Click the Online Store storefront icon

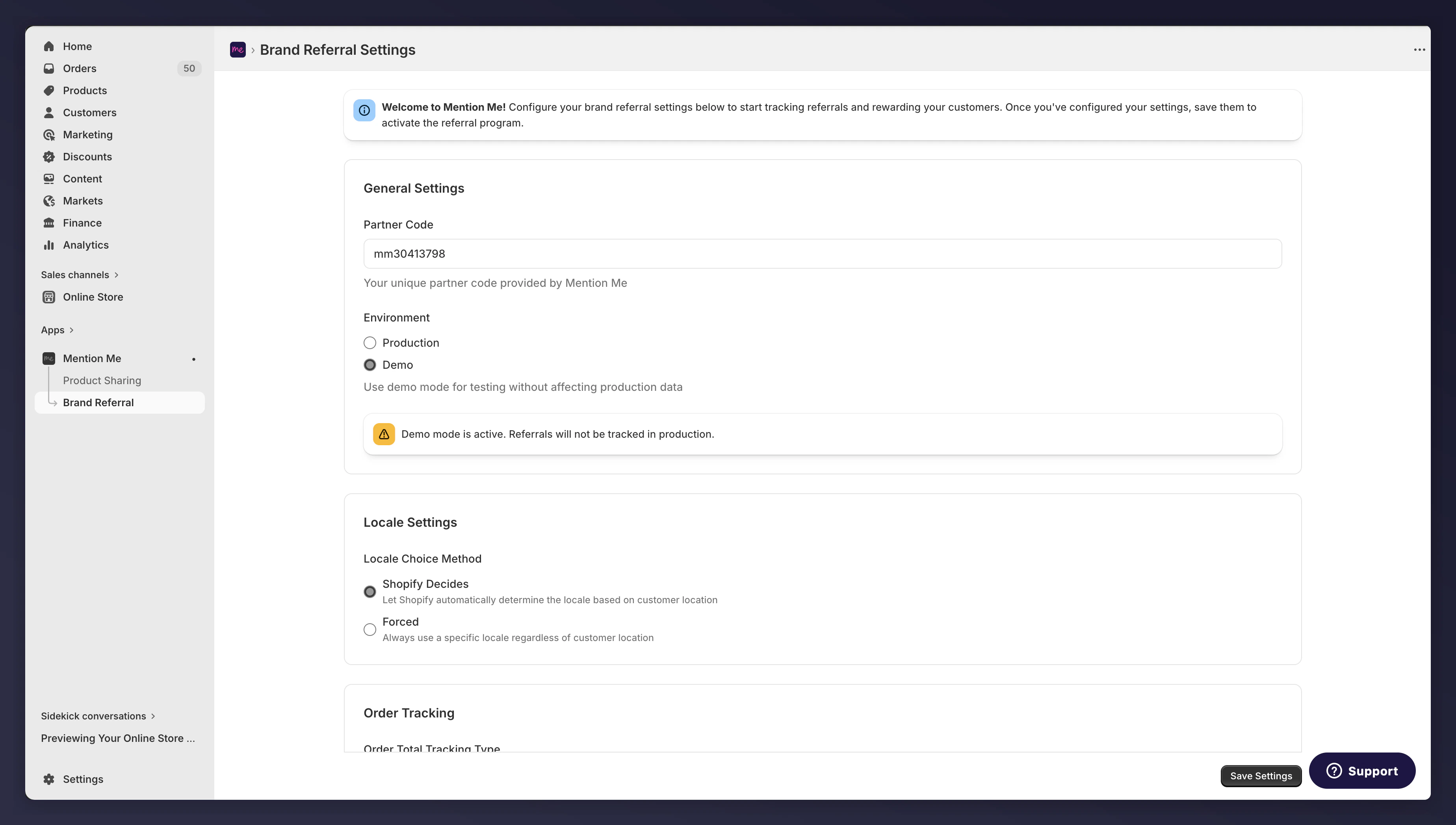(49, 297)
